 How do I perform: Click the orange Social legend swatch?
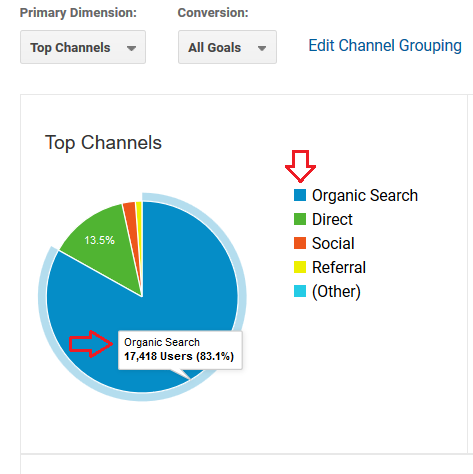coord(300,243)
